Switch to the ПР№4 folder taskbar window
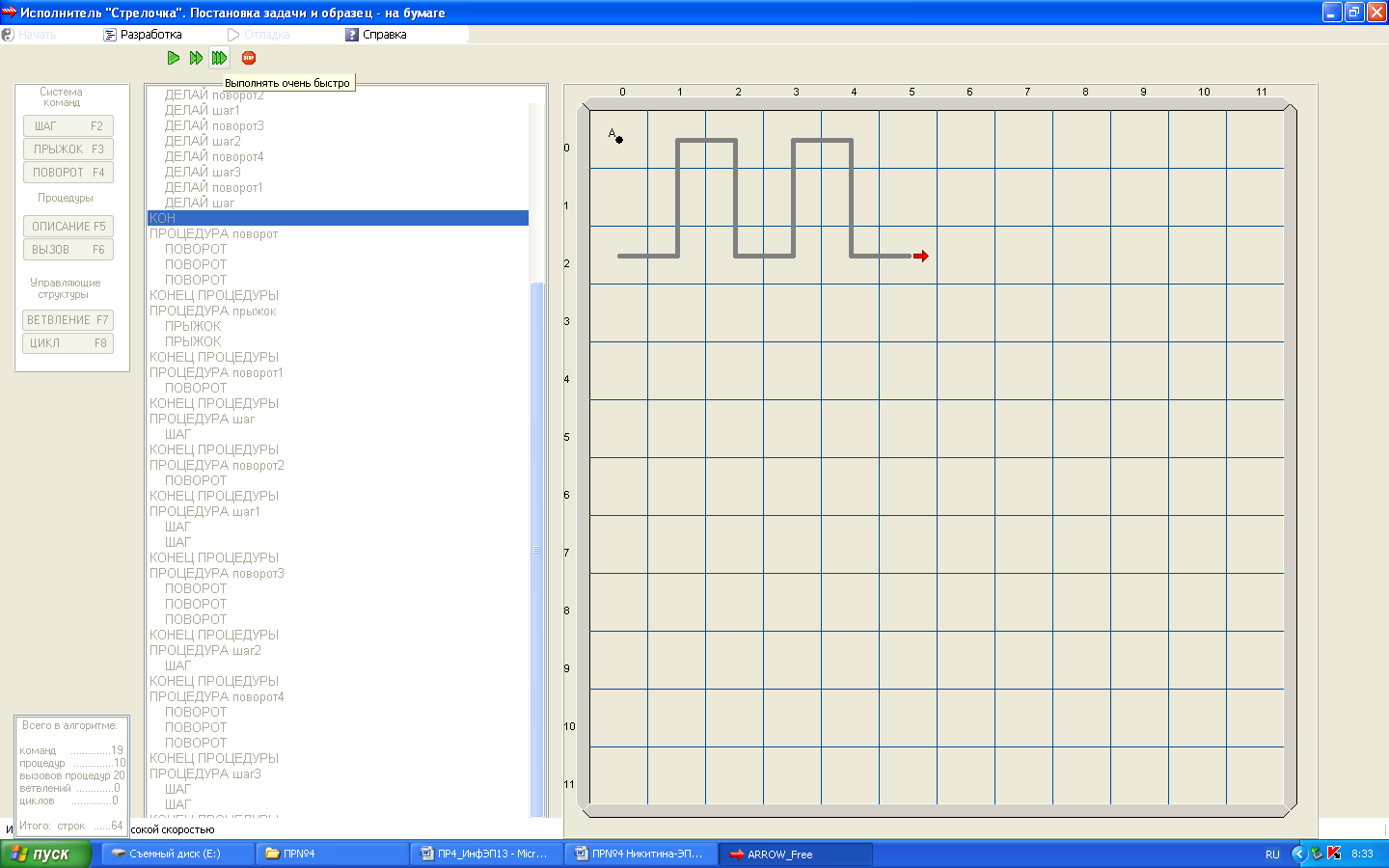 pyautogui.click(x=333, y=854)
